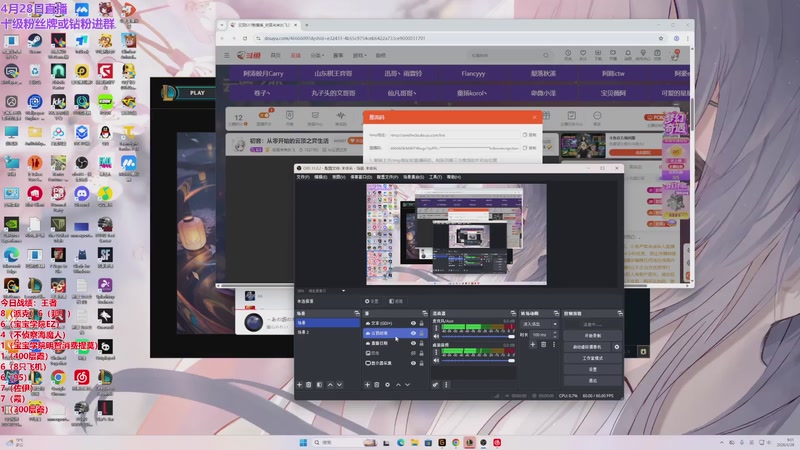The width and height of the screenshot is (800, 450).
Task: Hide the highlighted selected source
Action: tap(413, 333)
